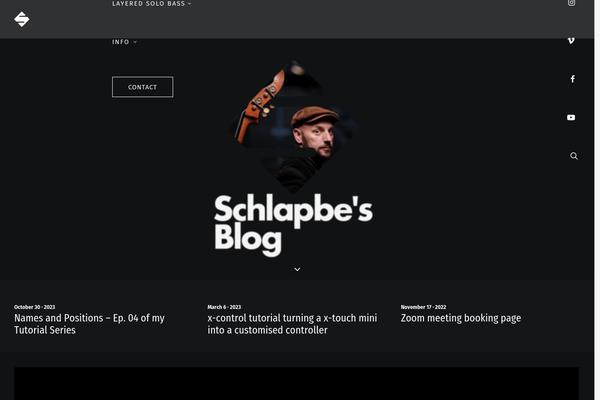This screenshot has width=600, height=400.
Task: Open the x-control tutorial post
Action: (292, 324)
